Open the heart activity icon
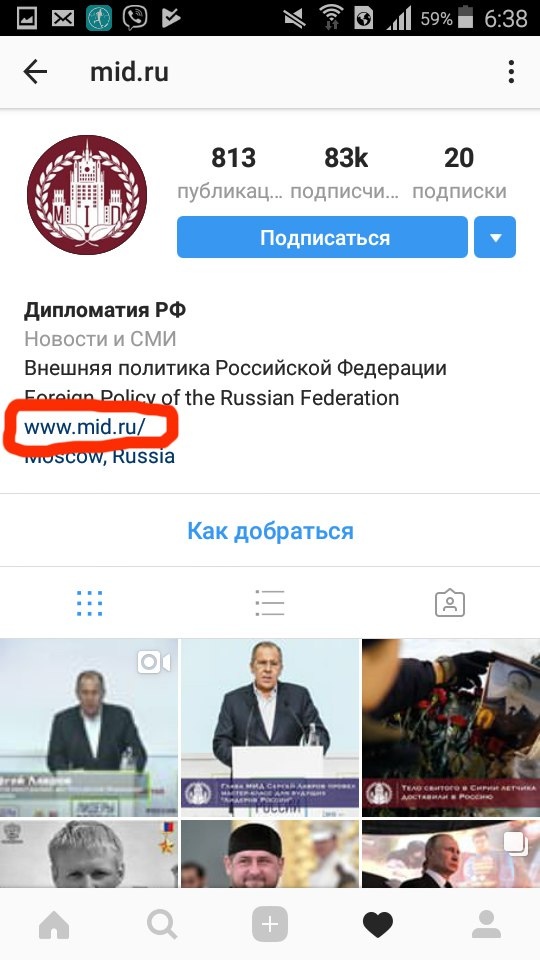 378,925
